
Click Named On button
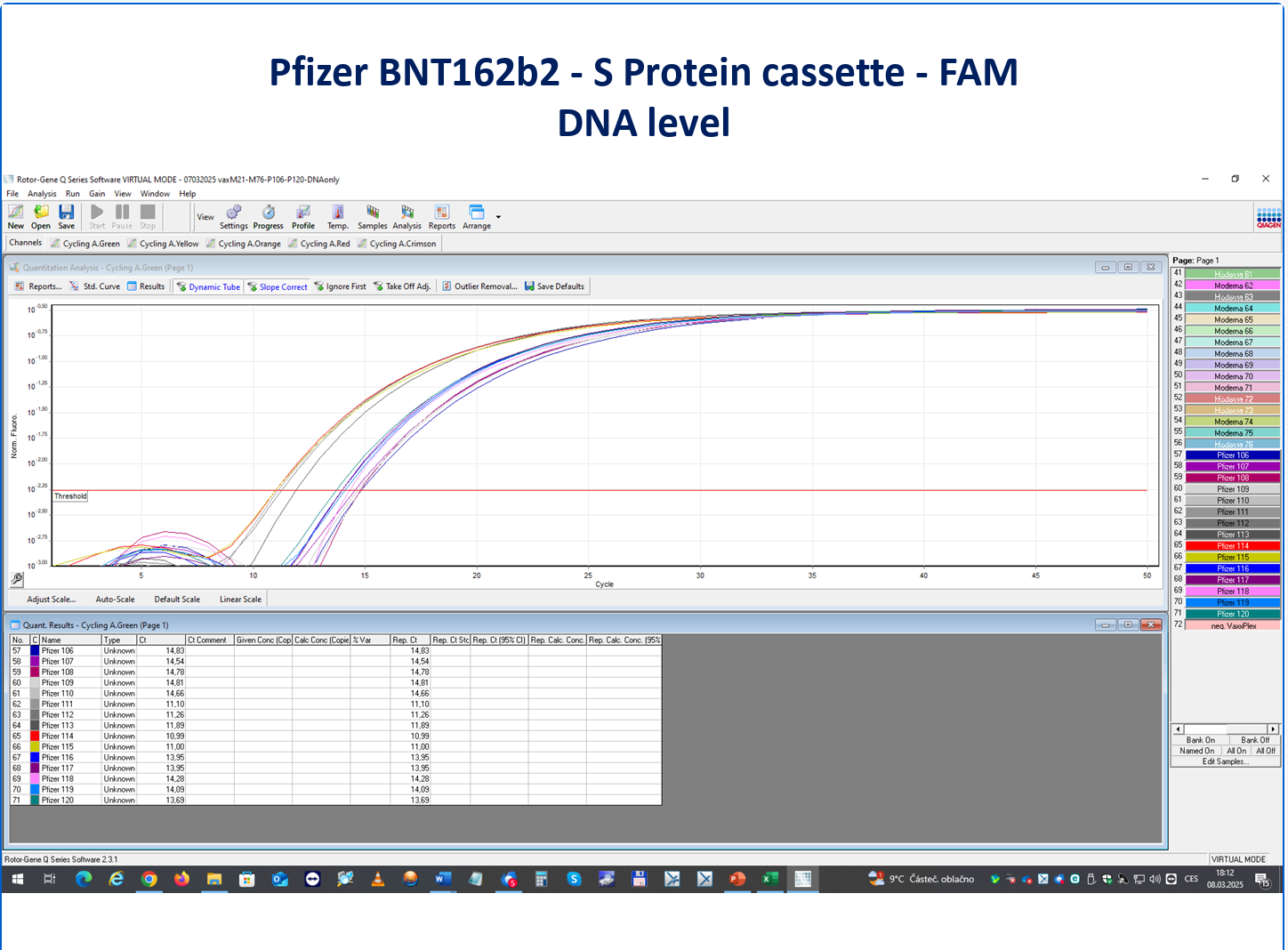1196,751
